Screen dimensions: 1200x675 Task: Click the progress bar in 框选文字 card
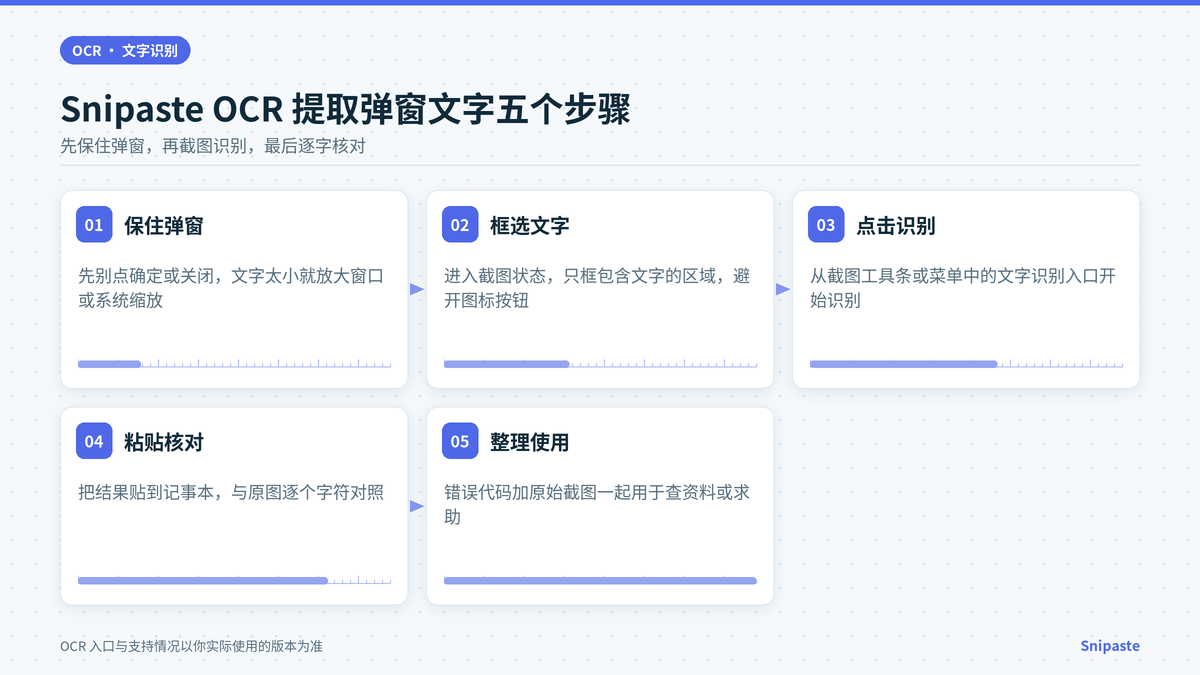pos(600,364)
